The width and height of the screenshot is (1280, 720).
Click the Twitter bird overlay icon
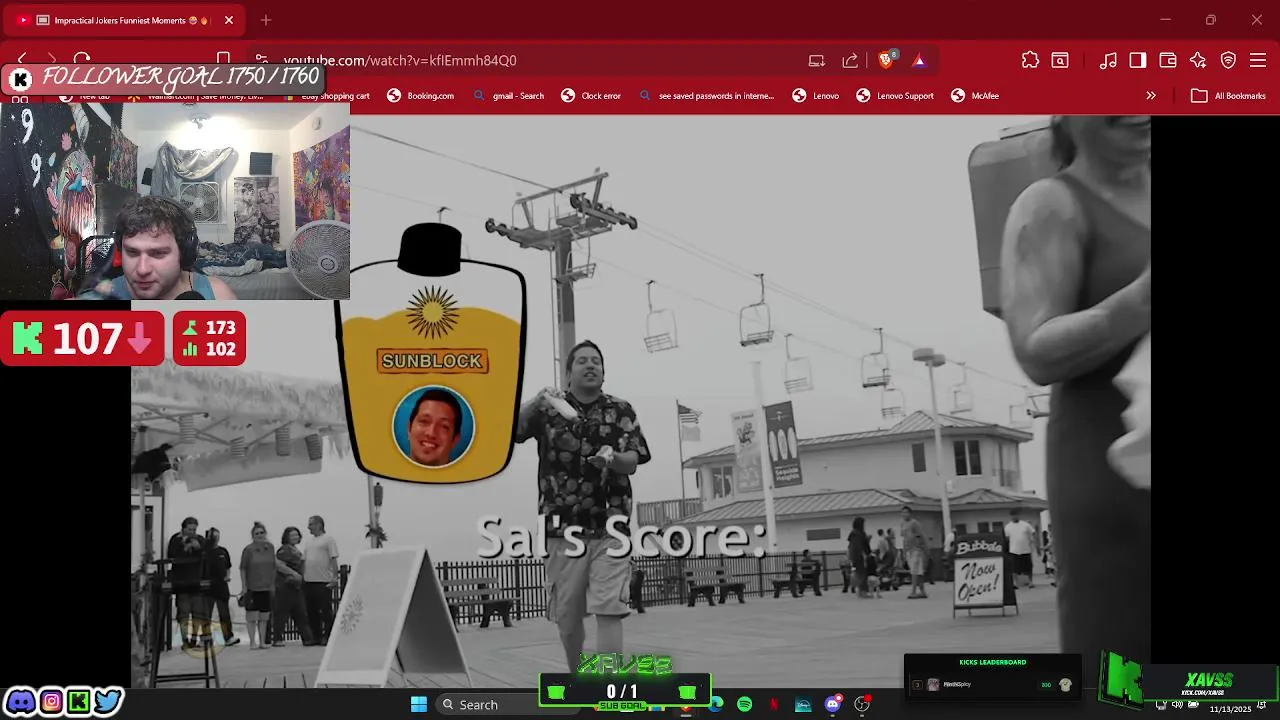pos(108,702)
